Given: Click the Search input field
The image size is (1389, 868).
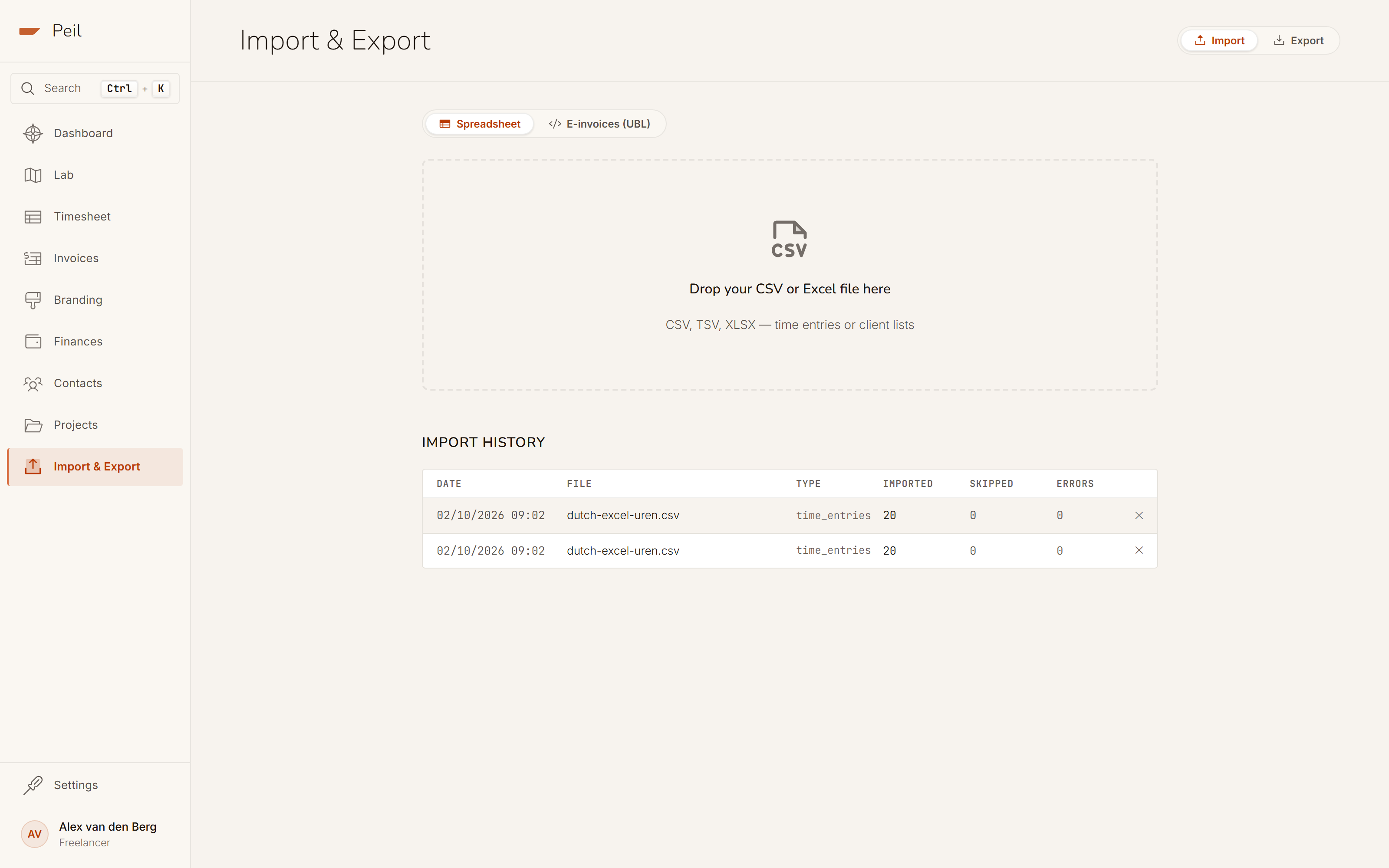Looking at the screenshot, I should point(95,89).
